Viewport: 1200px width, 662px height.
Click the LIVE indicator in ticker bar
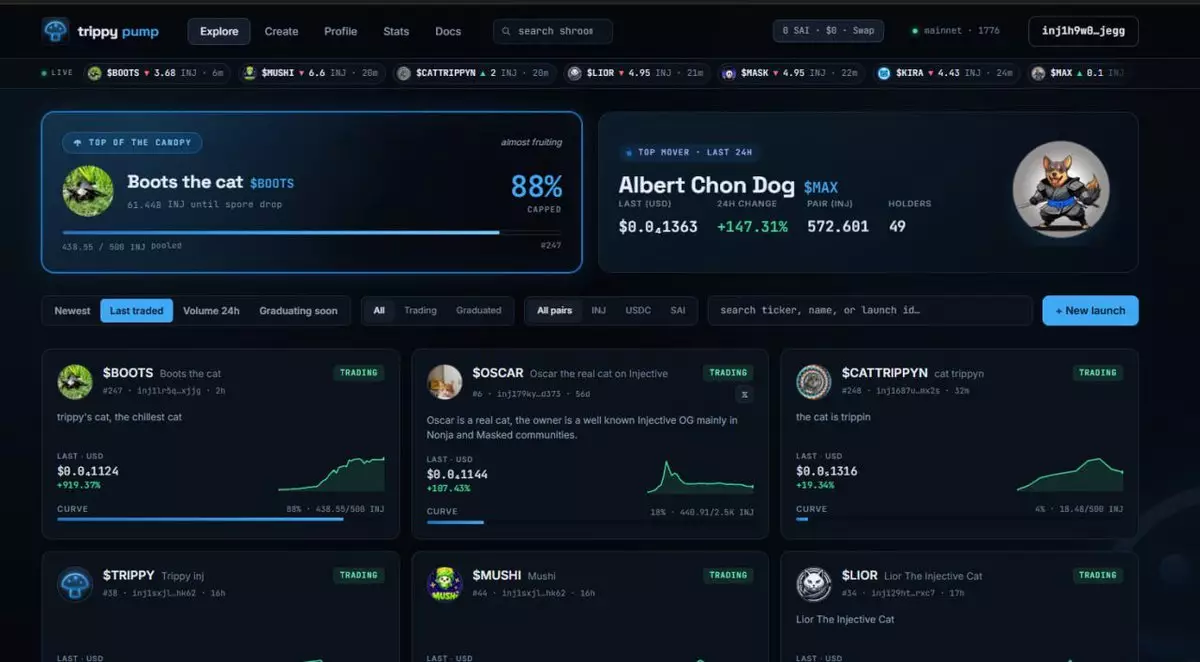click(57, 73)
